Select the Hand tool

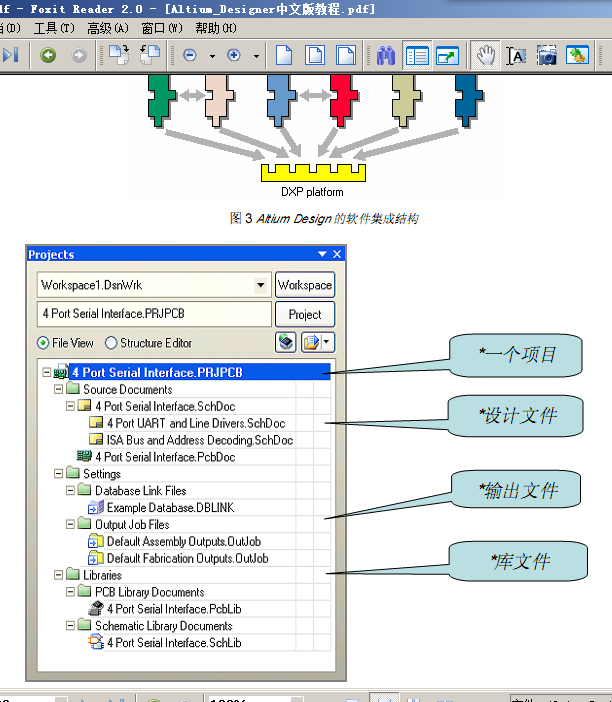click(485, 56)
